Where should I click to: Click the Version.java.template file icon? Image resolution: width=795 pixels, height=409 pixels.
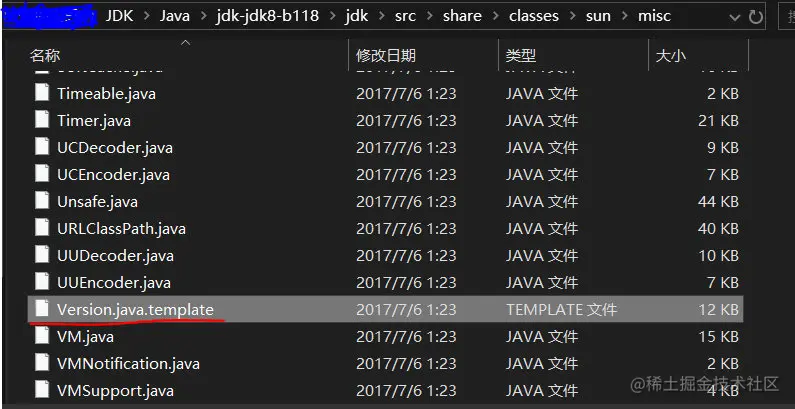pyautogui.click(x=42, y=309)
